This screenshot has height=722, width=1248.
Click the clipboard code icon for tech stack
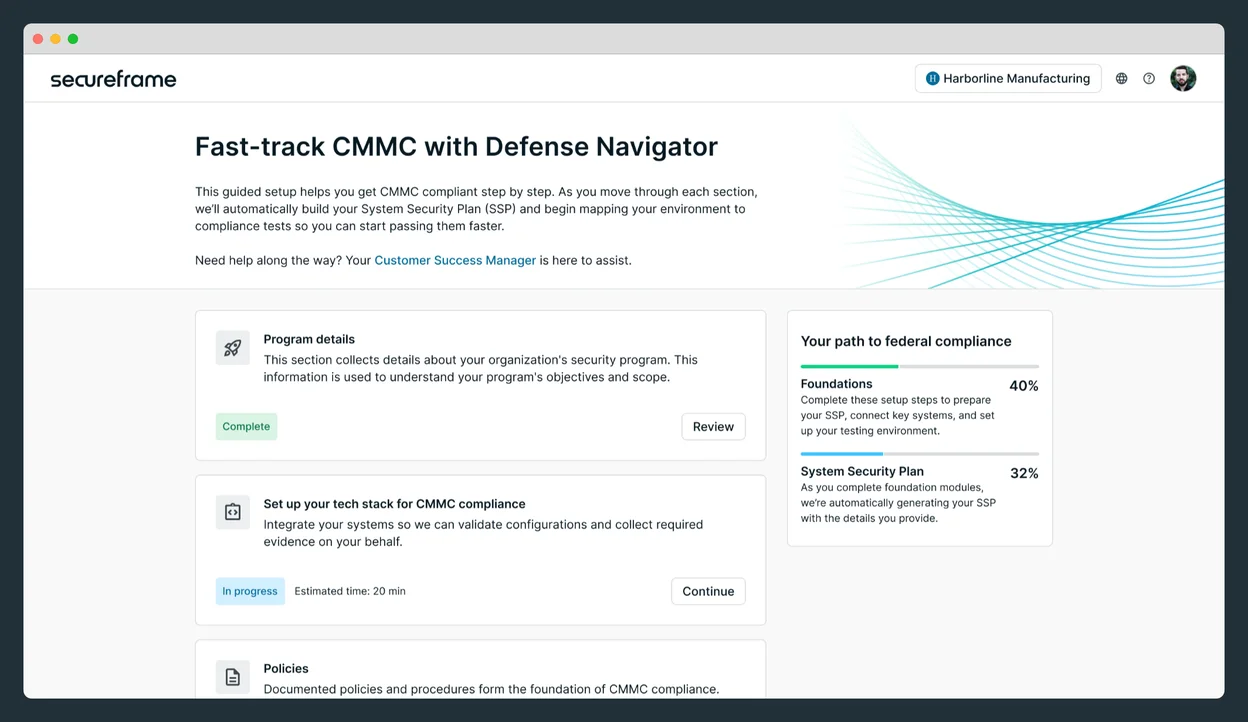click(x=232, y=512)
